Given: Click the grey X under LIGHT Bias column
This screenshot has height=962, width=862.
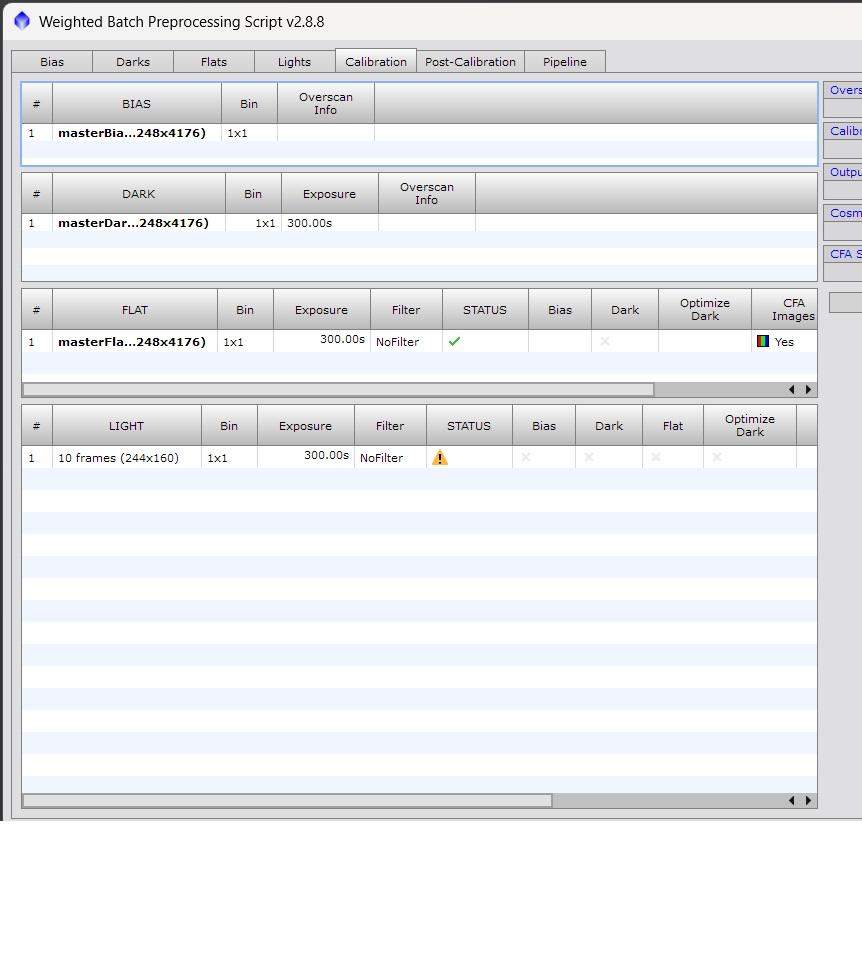Looking at the screenshot, I should pos(526,456).
